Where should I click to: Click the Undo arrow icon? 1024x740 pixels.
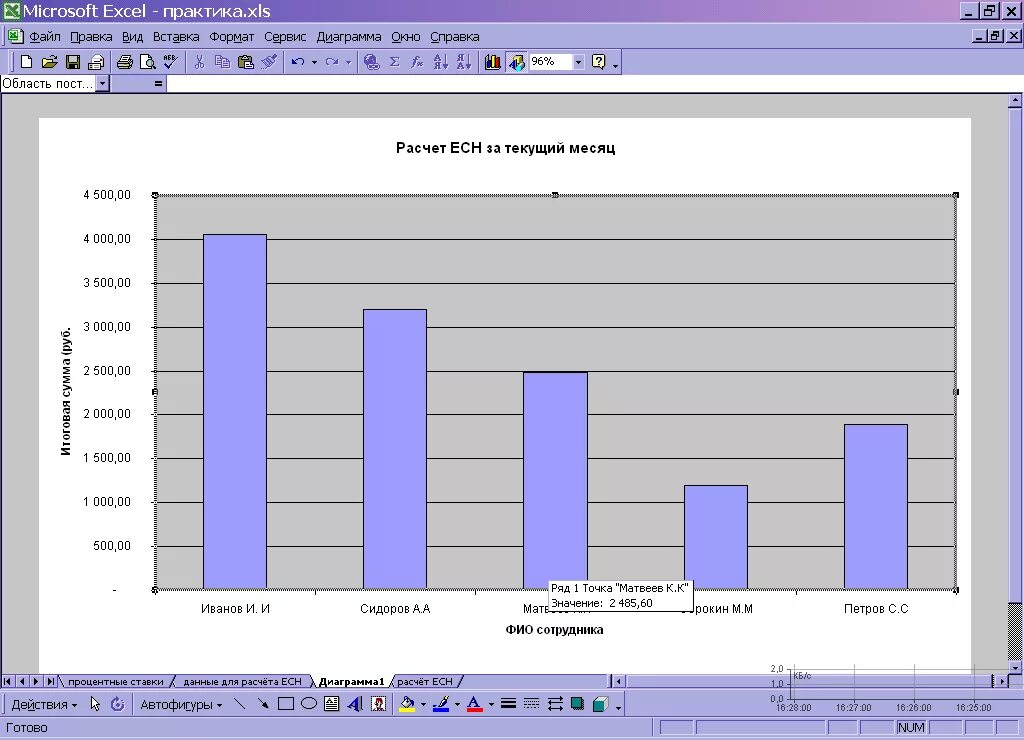coord(298,62)
